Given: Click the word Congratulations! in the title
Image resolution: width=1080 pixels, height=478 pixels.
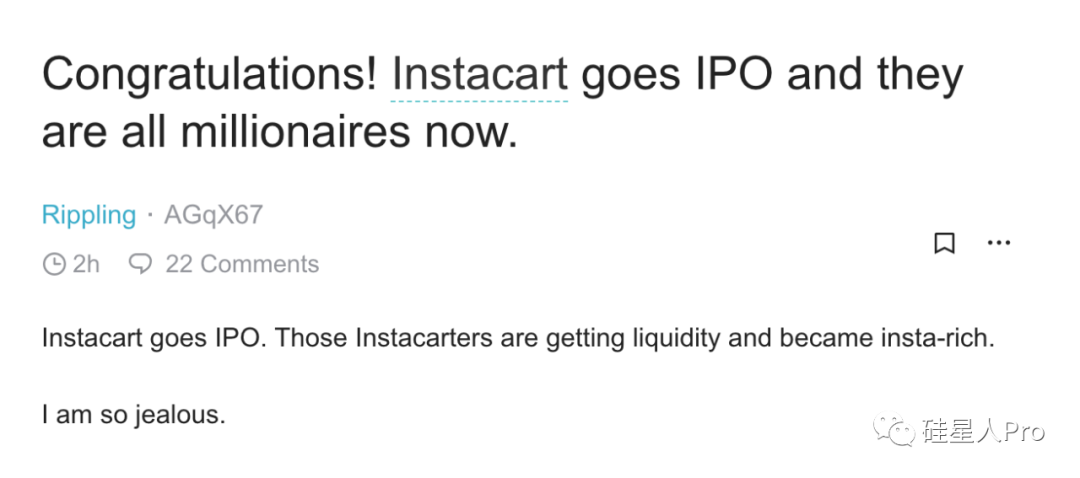Looking at the screenshot, I should pyautogui.click(x=210, y=74).
